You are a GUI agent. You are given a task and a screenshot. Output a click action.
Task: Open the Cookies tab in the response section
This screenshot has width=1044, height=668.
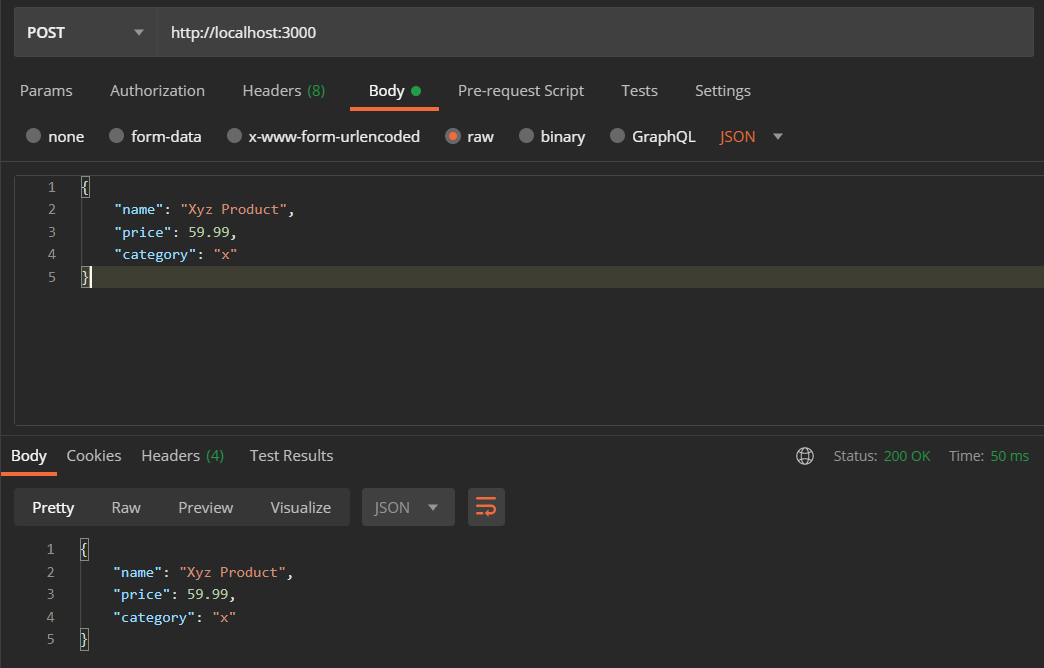[x=93, y=455]
